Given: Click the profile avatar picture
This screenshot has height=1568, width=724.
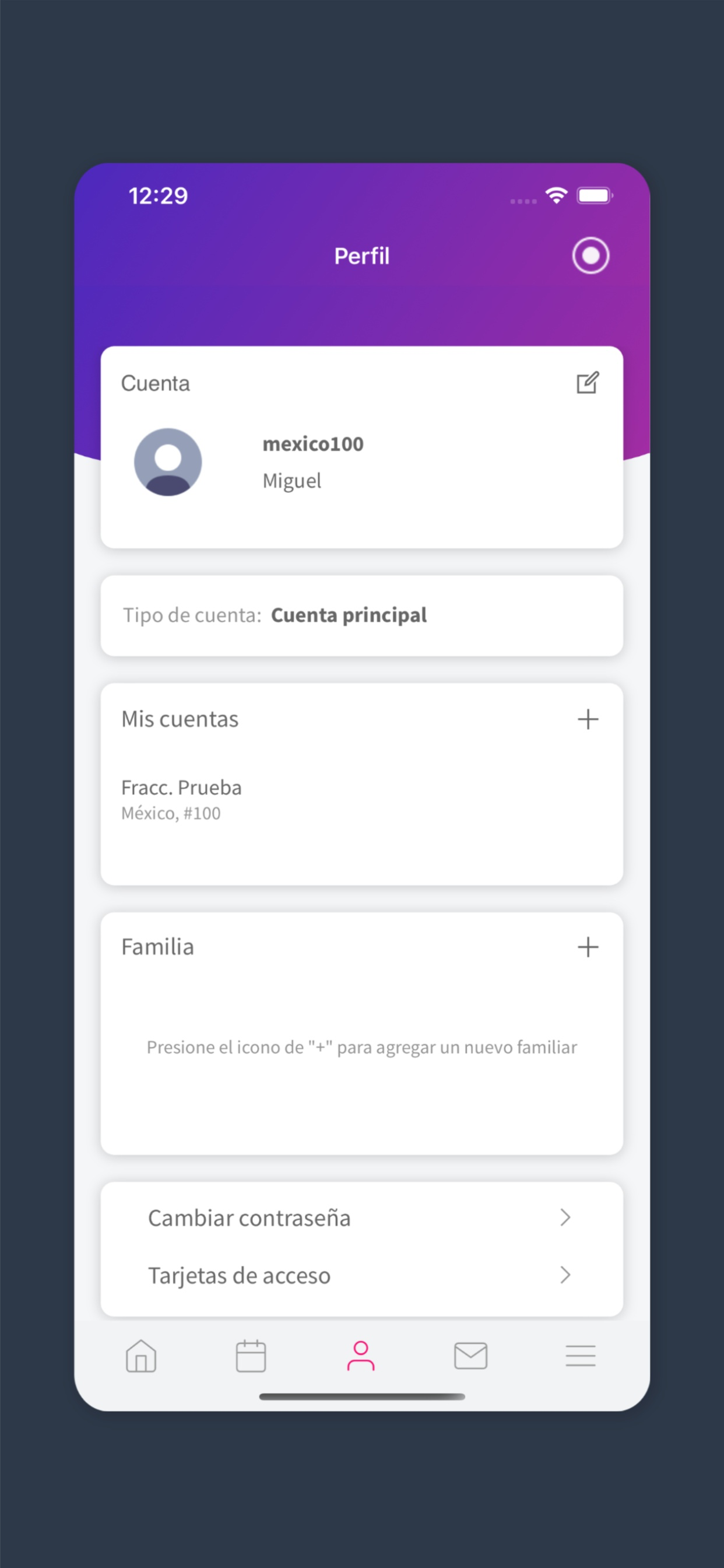Looking at the screenshot, I should click(168, 462).
